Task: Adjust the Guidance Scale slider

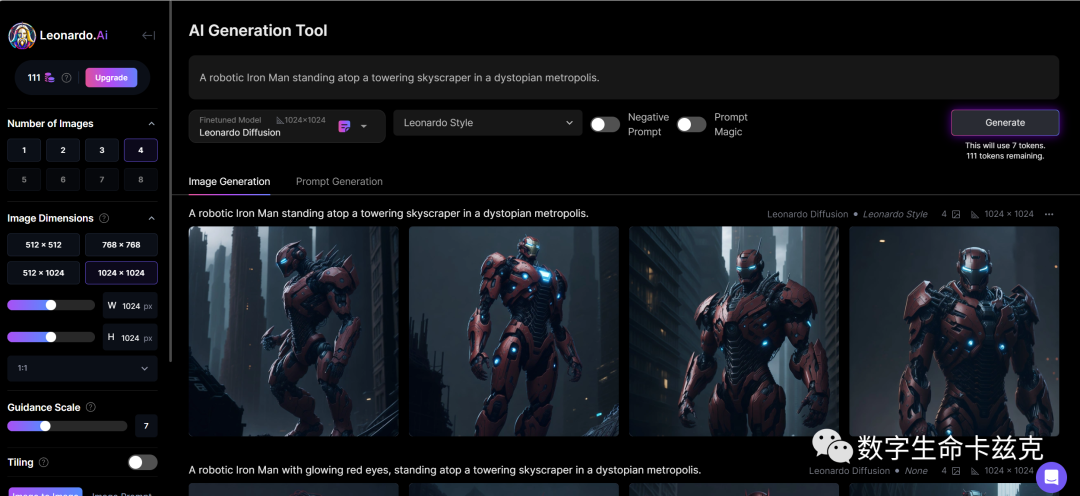Action: (45, 426)
